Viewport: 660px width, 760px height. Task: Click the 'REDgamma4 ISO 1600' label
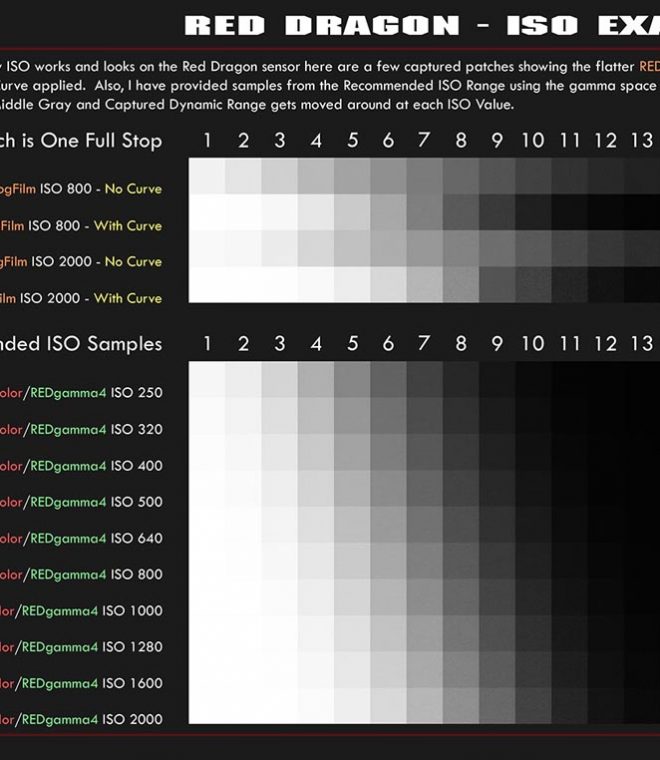click(93, 683)
